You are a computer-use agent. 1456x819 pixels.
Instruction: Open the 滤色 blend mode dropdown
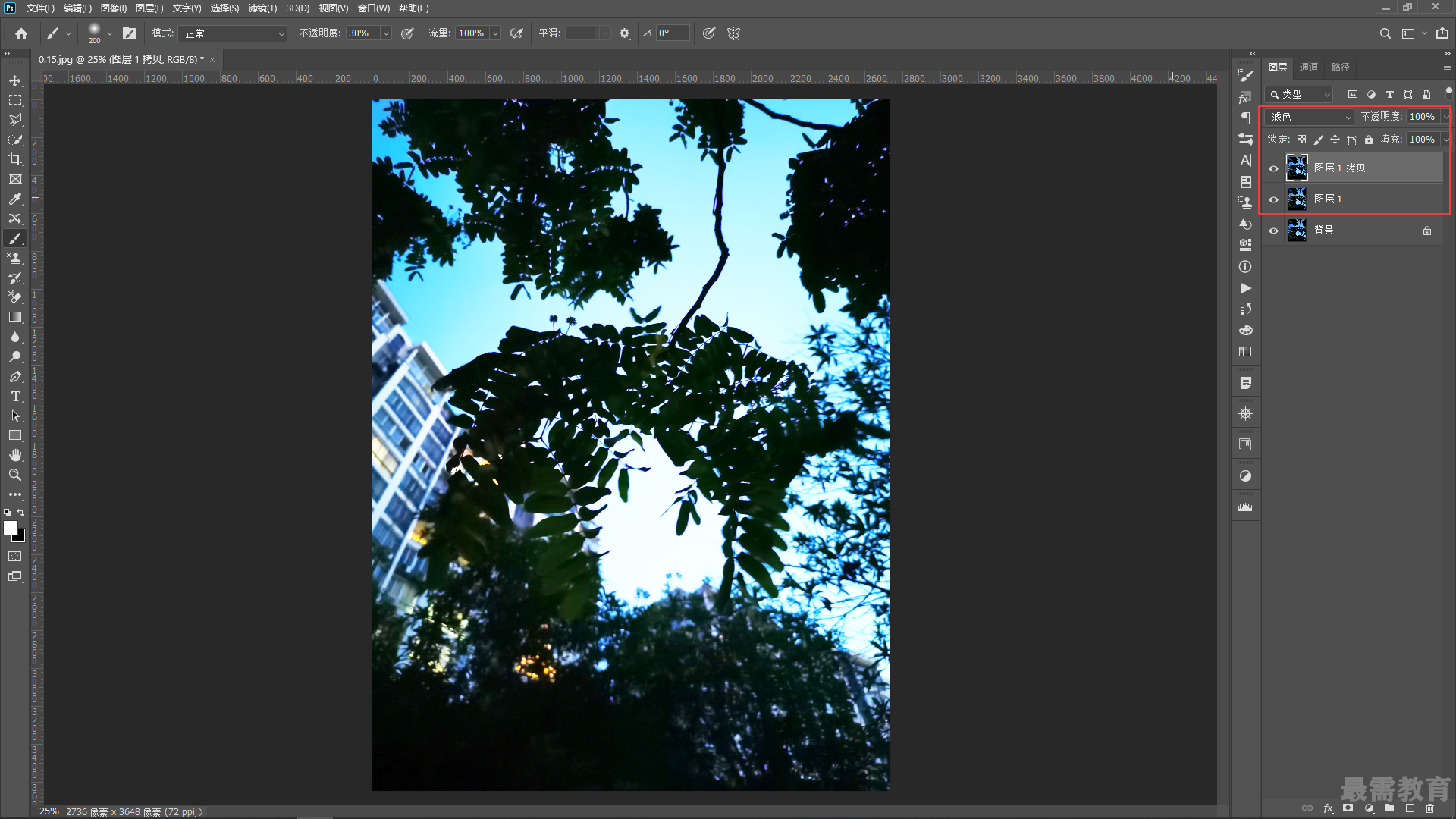[1309, 117]
